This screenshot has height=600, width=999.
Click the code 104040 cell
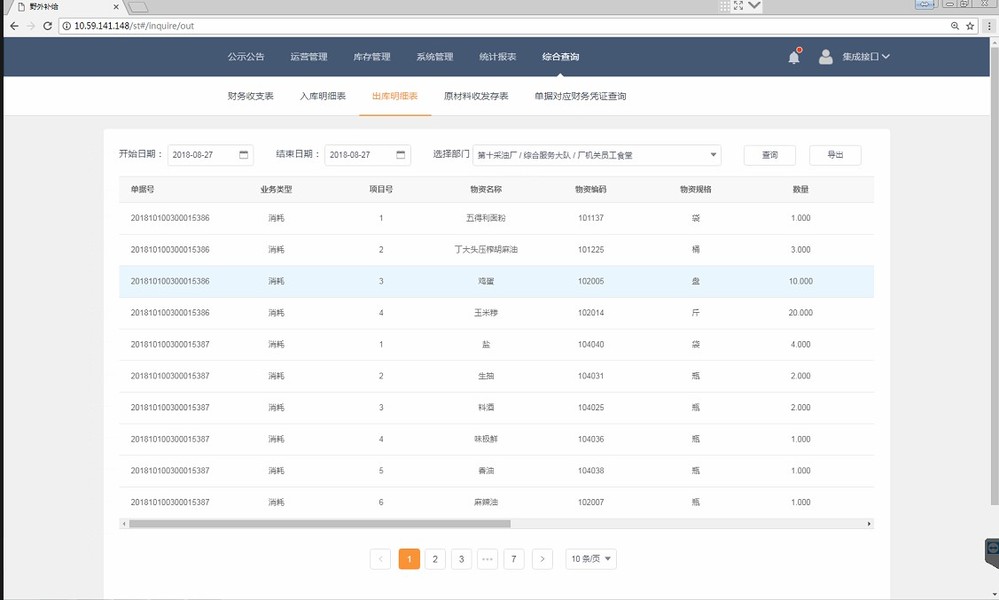591,344
